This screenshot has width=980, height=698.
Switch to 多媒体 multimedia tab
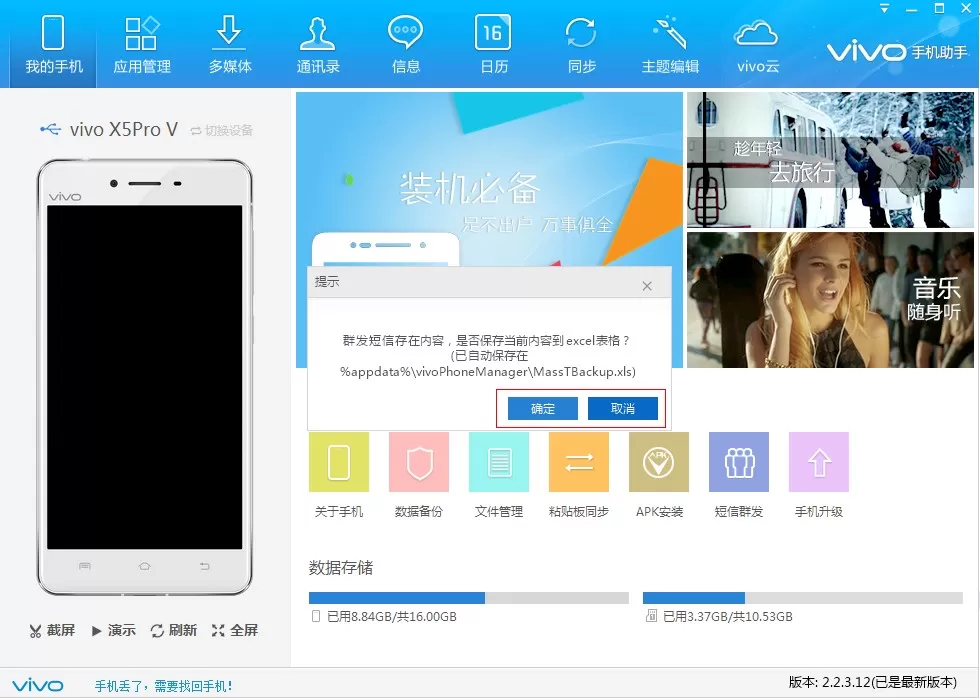[x=229, y=44]
